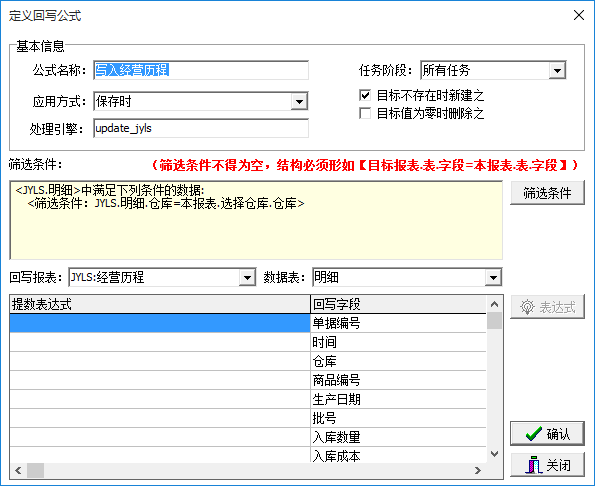Click the 处理引擎 text field
Screen dimensions: 595x486
(x=201, y=128)
